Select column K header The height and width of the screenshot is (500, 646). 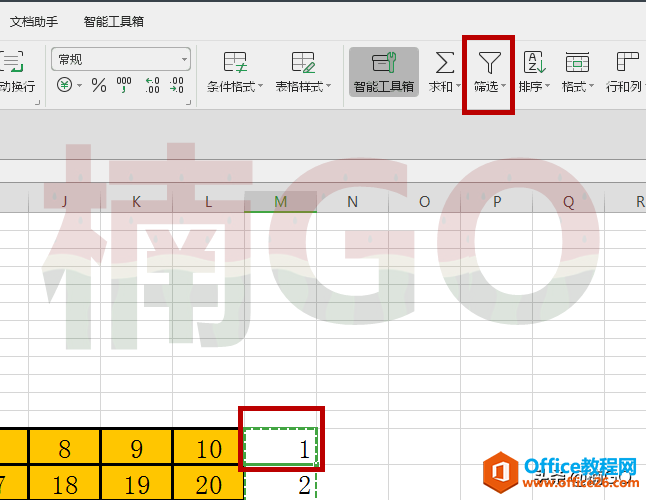click(136, 202)
